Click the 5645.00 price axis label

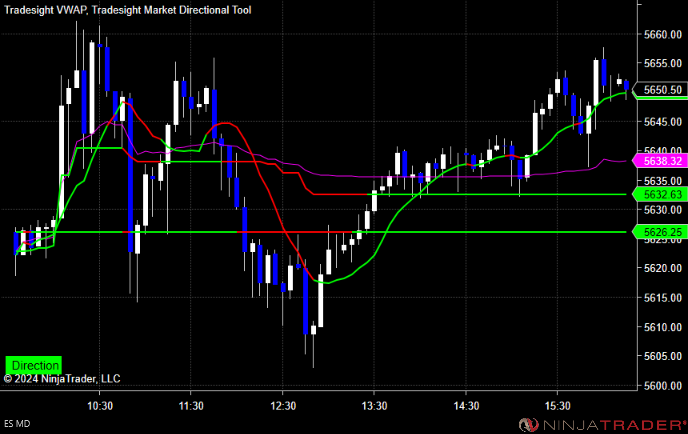tap(663, 122)
